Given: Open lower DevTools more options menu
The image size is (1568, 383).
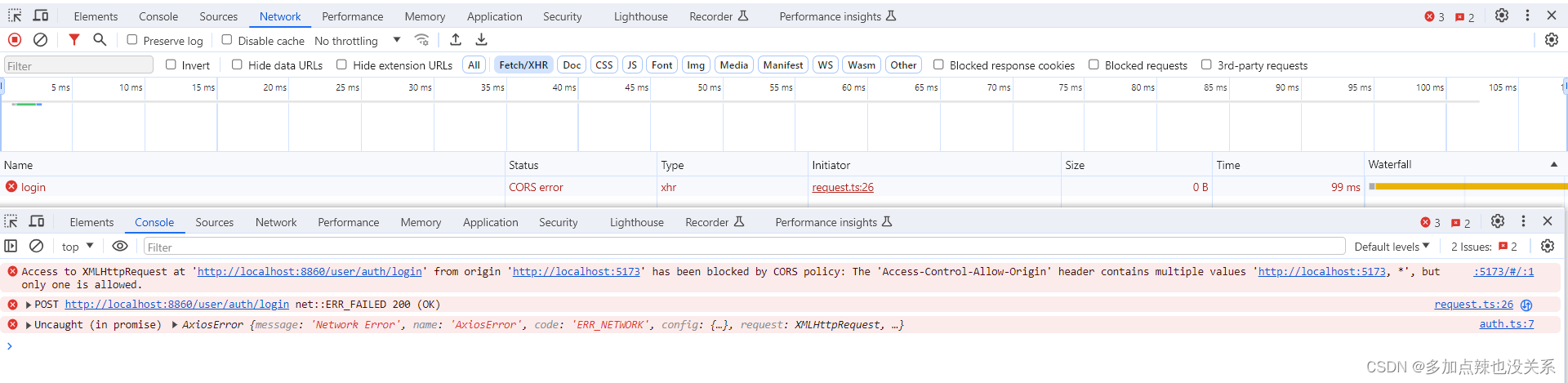Looking at the screenshot, I should click(x=1523, y=221).
